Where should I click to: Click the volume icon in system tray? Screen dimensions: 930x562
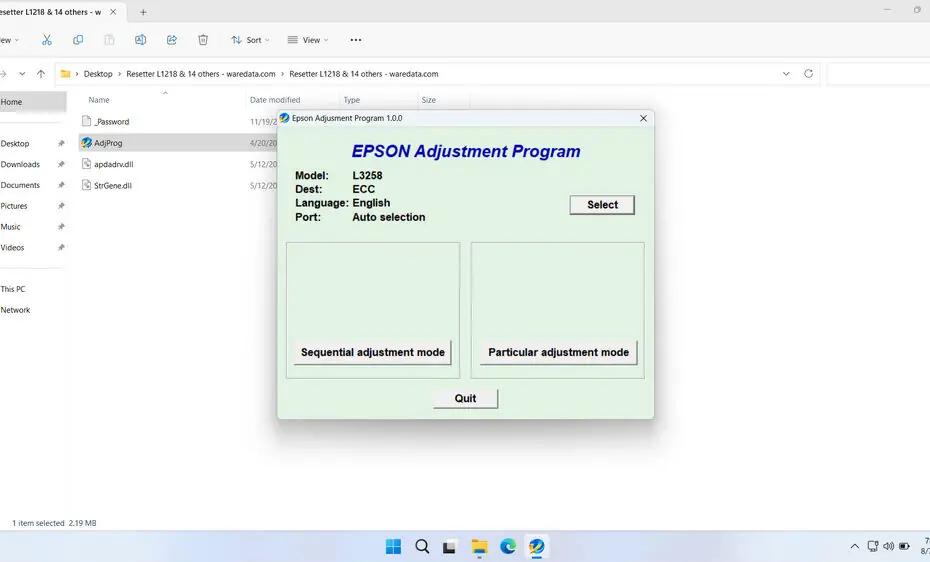point(888,546)
